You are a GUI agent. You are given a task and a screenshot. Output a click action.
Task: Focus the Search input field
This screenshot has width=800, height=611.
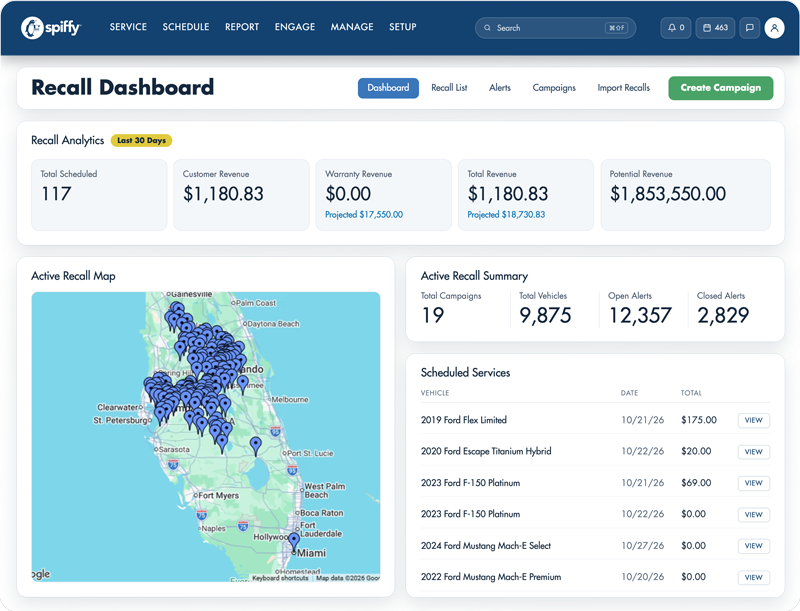[555, 28]
